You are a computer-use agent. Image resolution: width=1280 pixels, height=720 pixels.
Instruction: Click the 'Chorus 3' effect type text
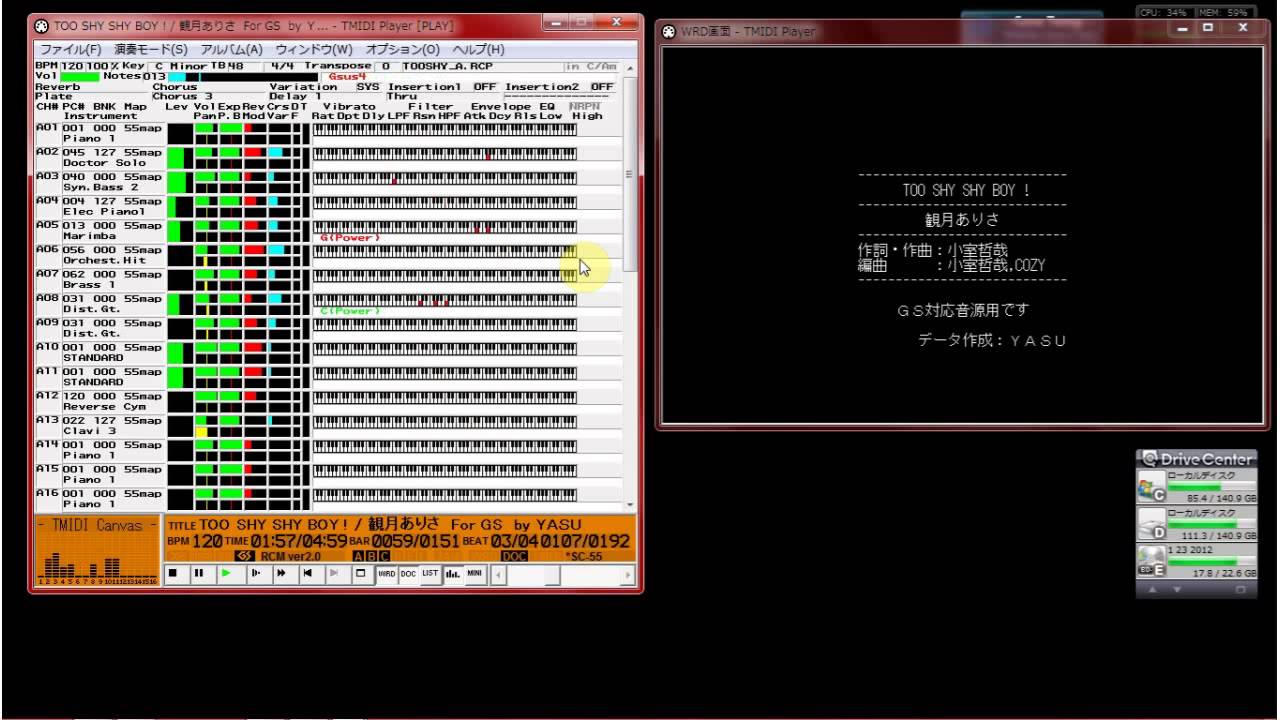coord(182,97)
